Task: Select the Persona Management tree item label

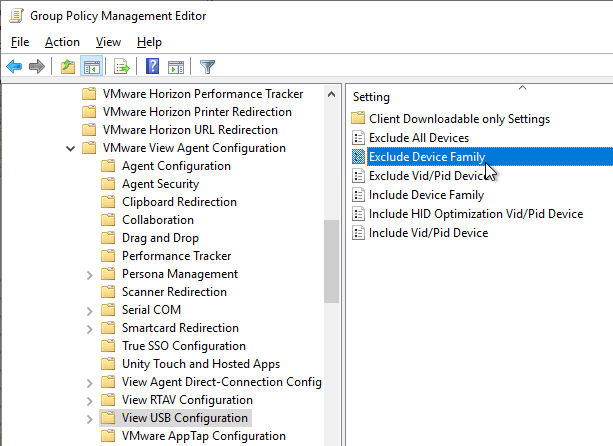Action: (x=180, y=274)
